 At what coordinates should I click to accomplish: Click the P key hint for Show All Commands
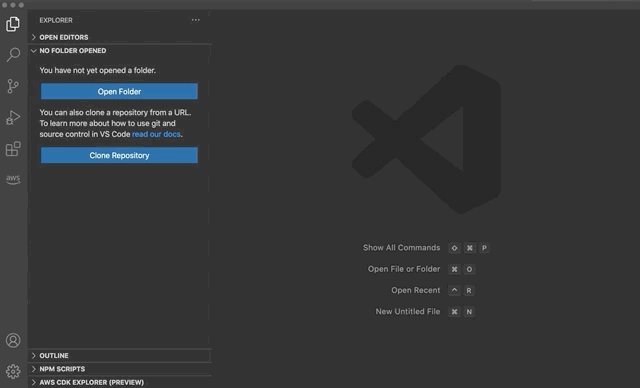[484, 248]
